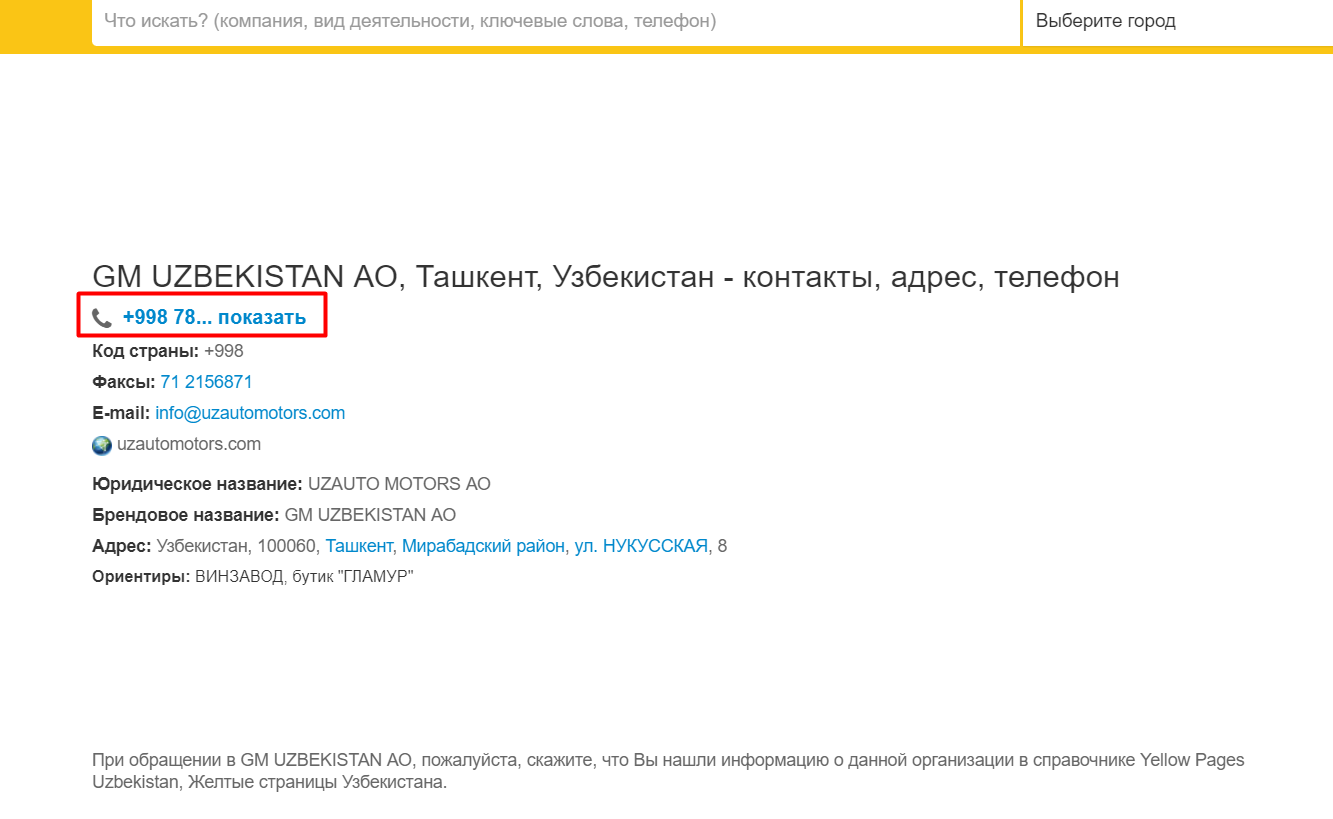Click the fax number 71 2156871
The width and height of the screenshot is (1333, 819).
coord(206,382)
